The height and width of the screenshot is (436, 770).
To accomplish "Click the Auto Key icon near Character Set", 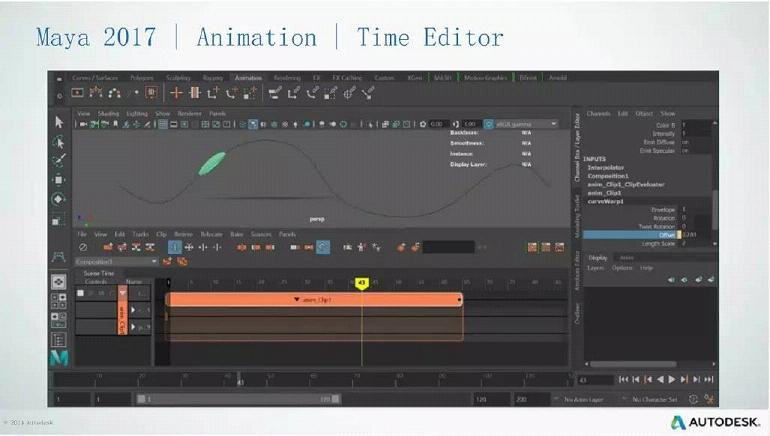I will pos(693,399).
